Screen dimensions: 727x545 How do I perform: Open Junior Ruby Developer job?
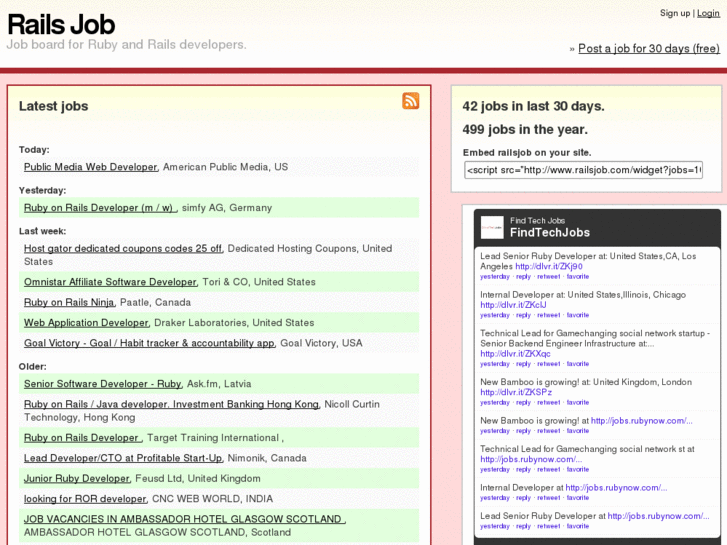(x=77, y=479)
